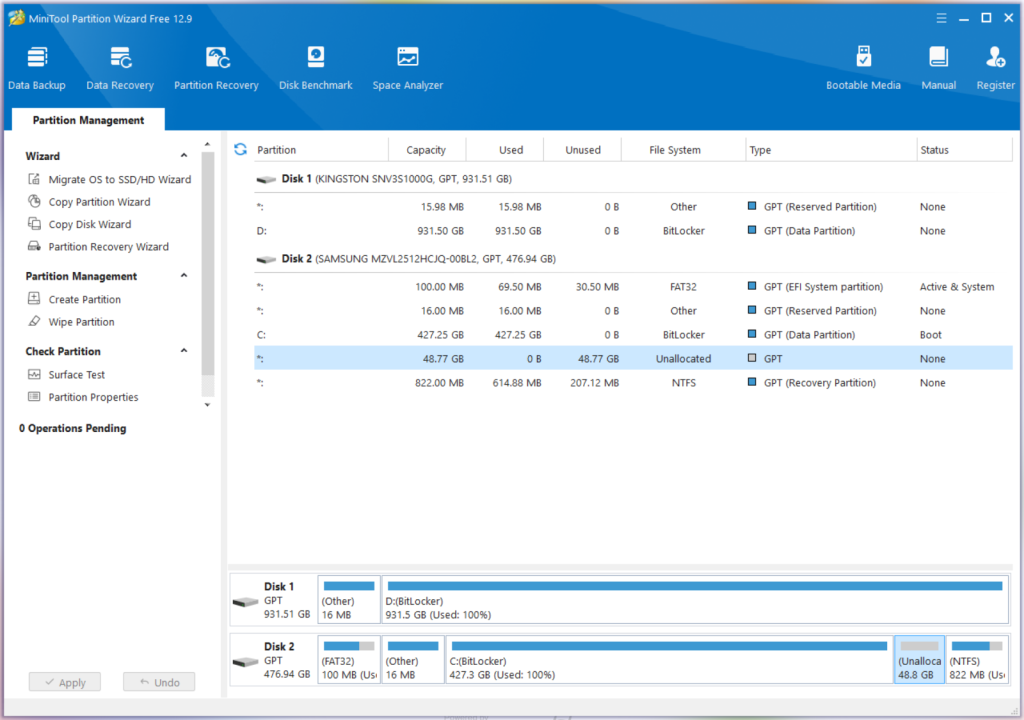Click the Partition Properties icon
This screenshot has height=720, width=1024.
click(34, 397)
